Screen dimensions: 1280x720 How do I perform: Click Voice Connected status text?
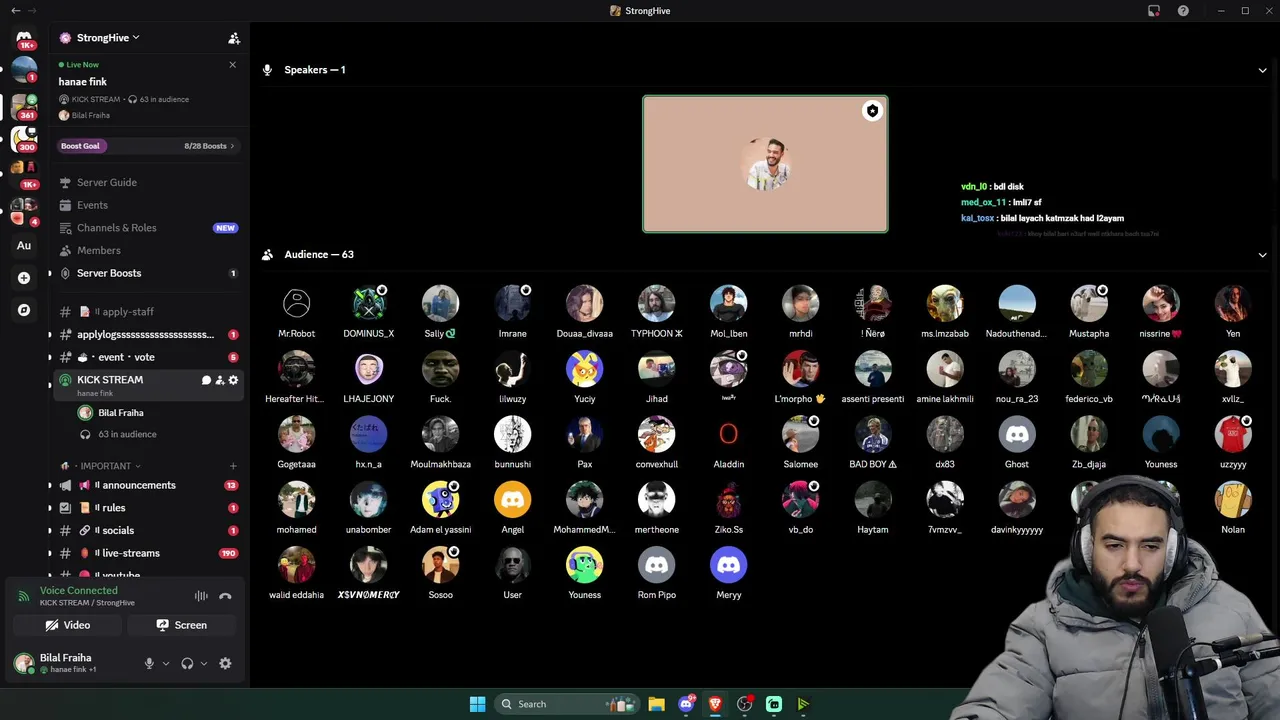click(78, 590)
